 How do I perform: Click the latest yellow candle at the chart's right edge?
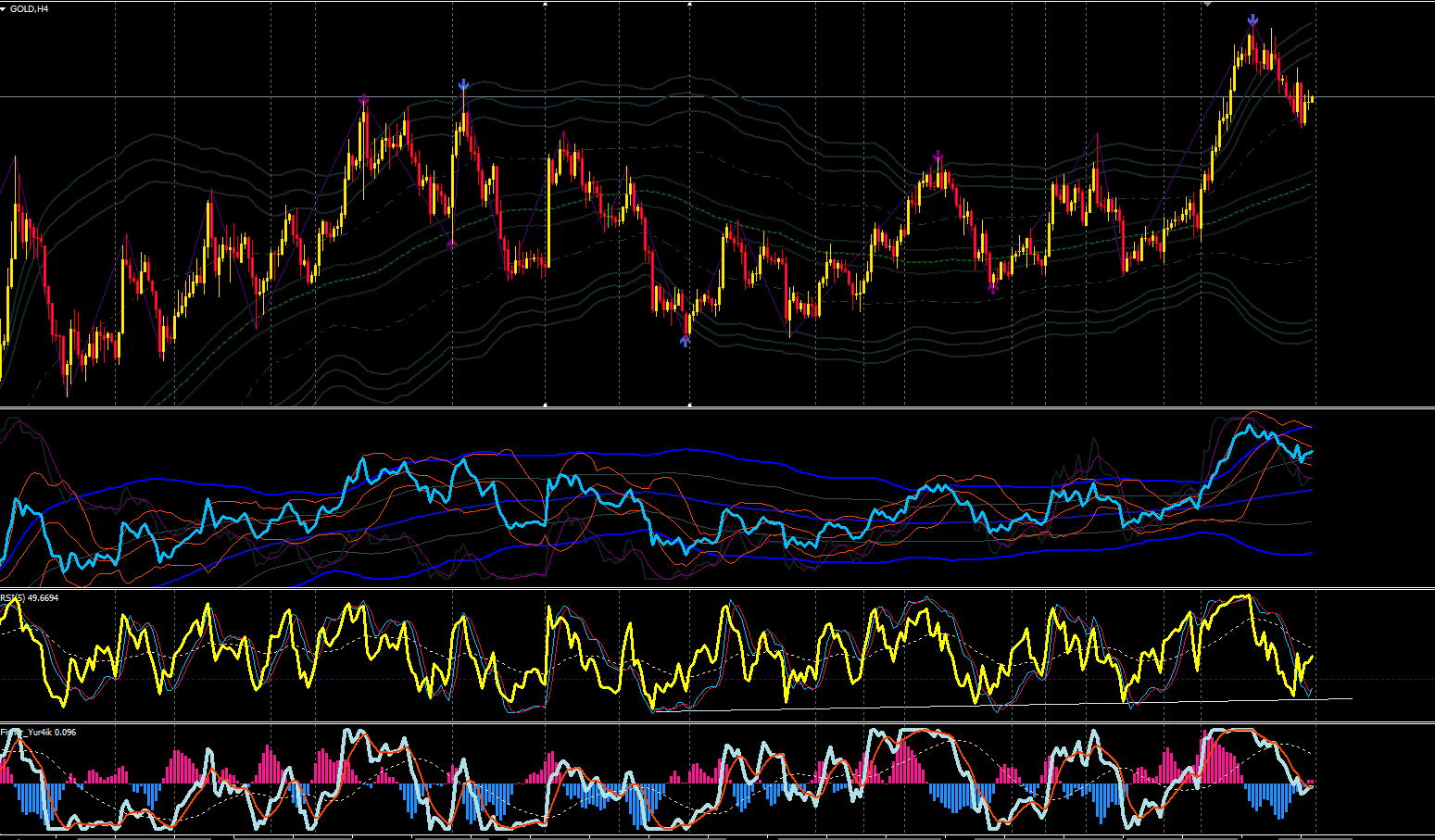pyautogui.click(x=1311, y=98)
